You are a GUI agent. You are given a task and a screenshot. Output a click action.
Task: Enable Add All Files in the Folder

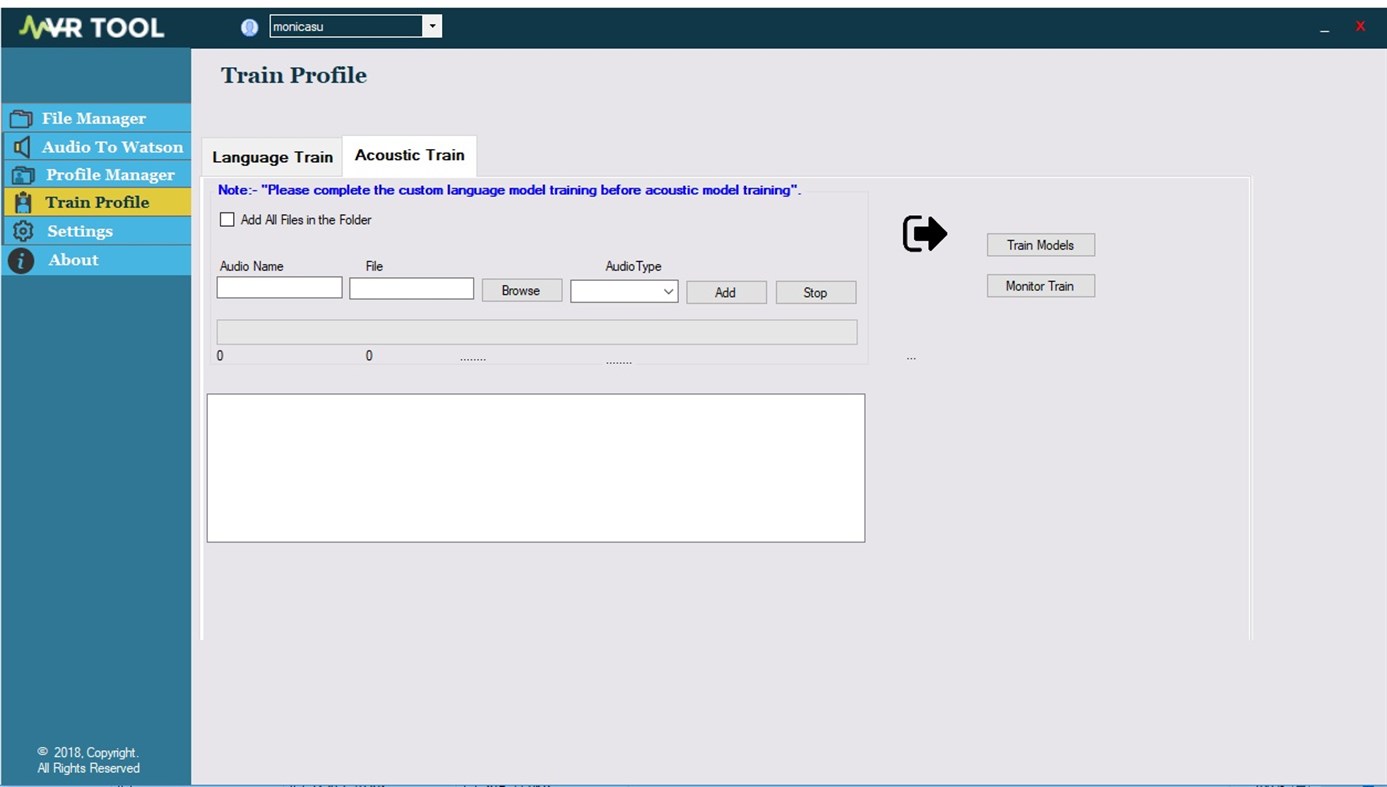click(x=227, y=219)
